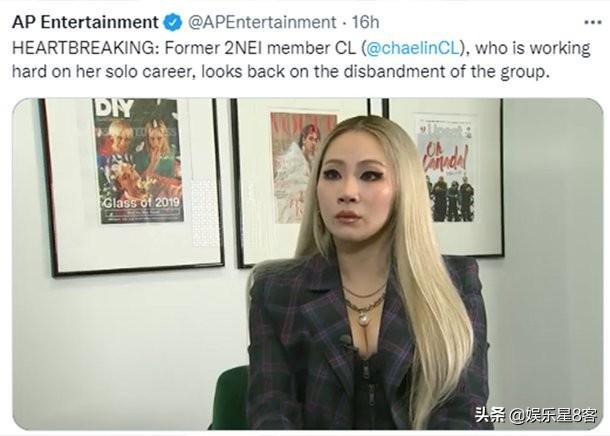Image resolution: width=610 pixels, height=436 pixels.
Task: Open the AP Entertainment profile name
Action: click(85, 22)
